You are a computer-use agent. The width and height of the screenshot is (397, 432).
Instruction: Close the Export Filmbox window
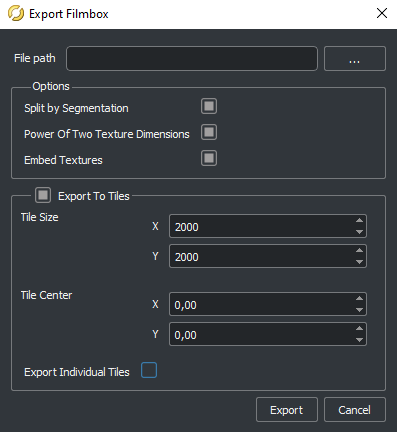pyautogui.click(x=382, y=13)
